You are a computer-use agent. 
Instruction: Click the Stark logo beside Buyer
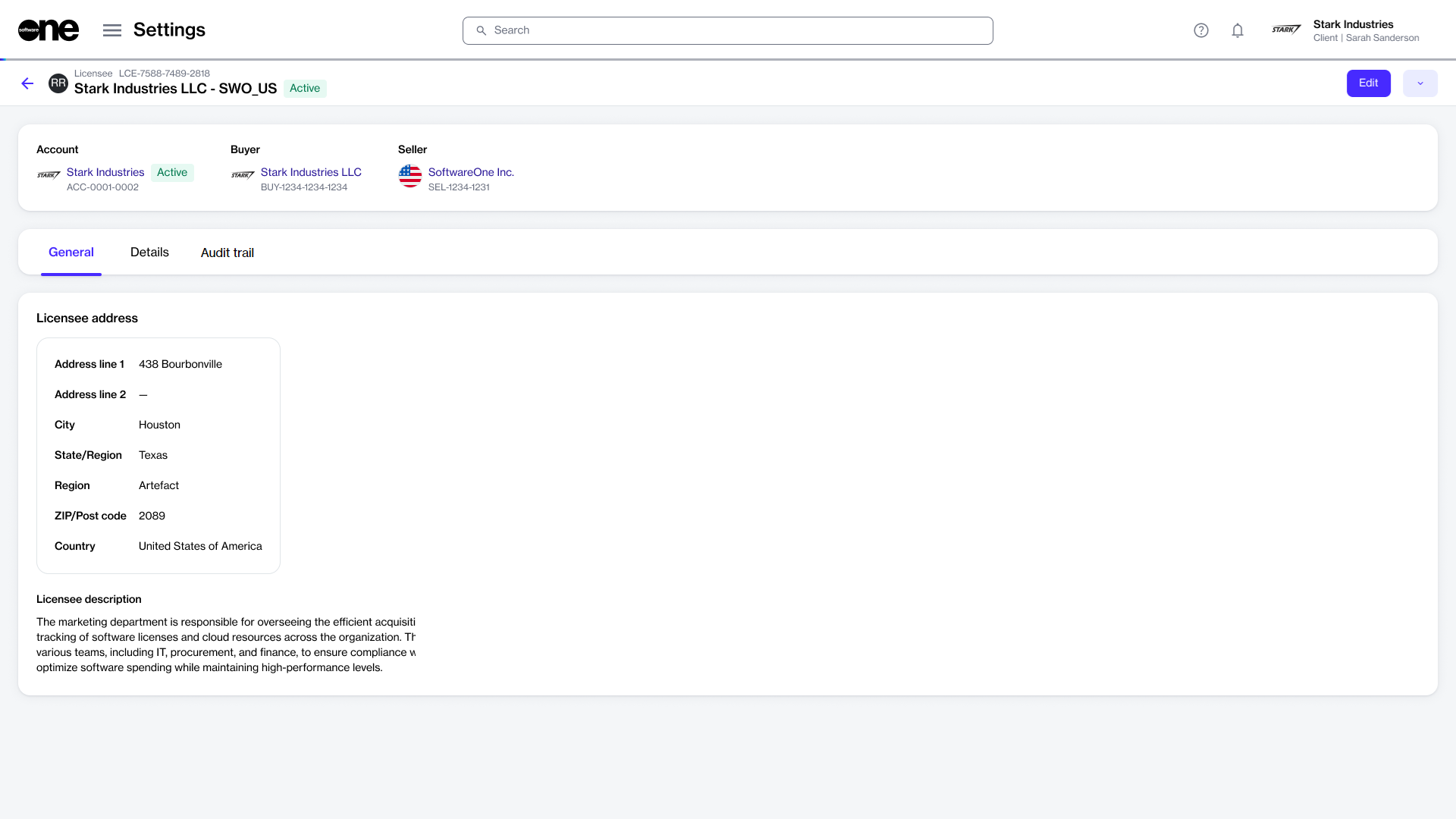click(x=243, y=175)
